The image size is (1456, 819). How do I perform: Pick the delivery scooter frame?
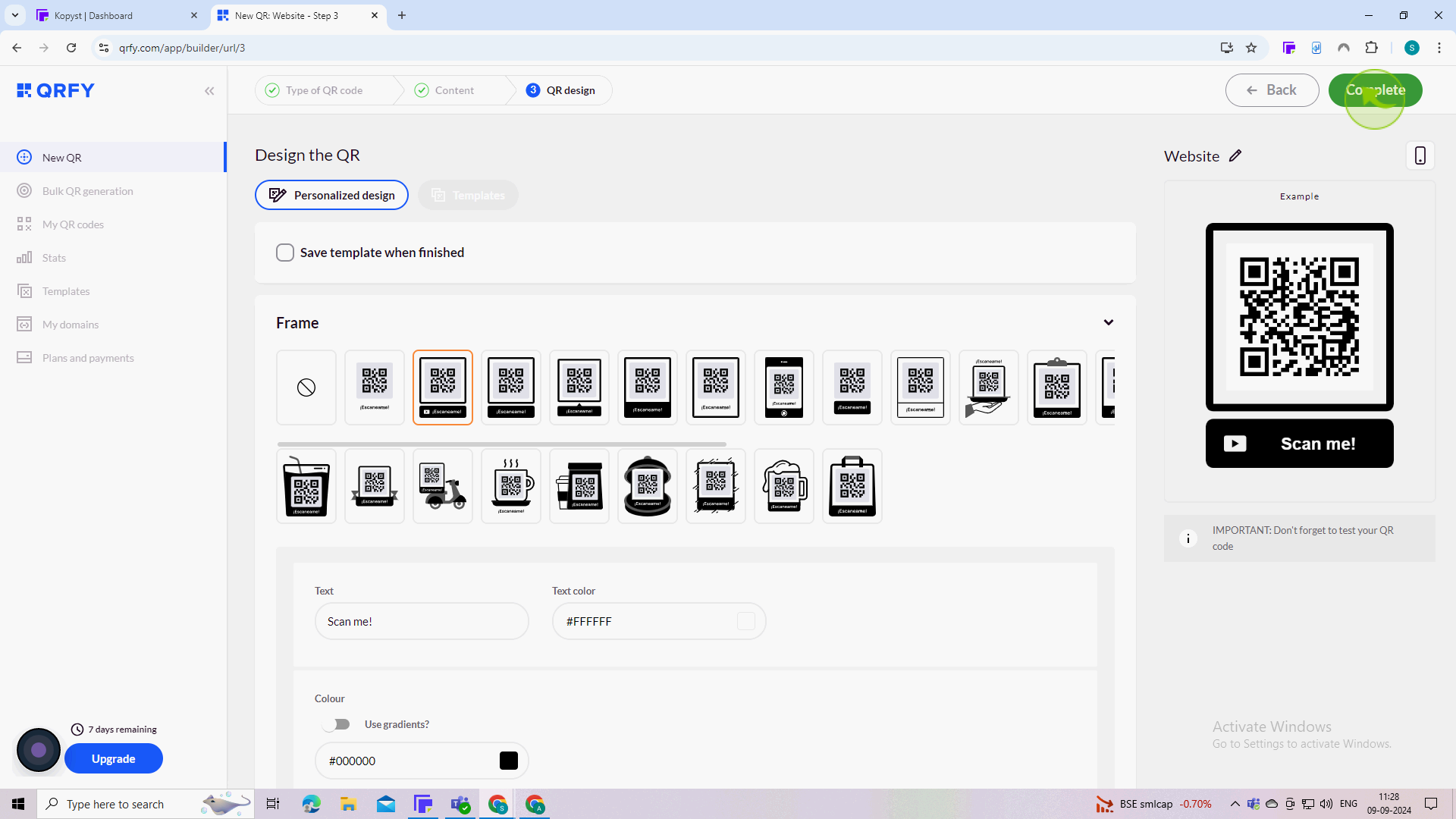[x=443, y=486]
